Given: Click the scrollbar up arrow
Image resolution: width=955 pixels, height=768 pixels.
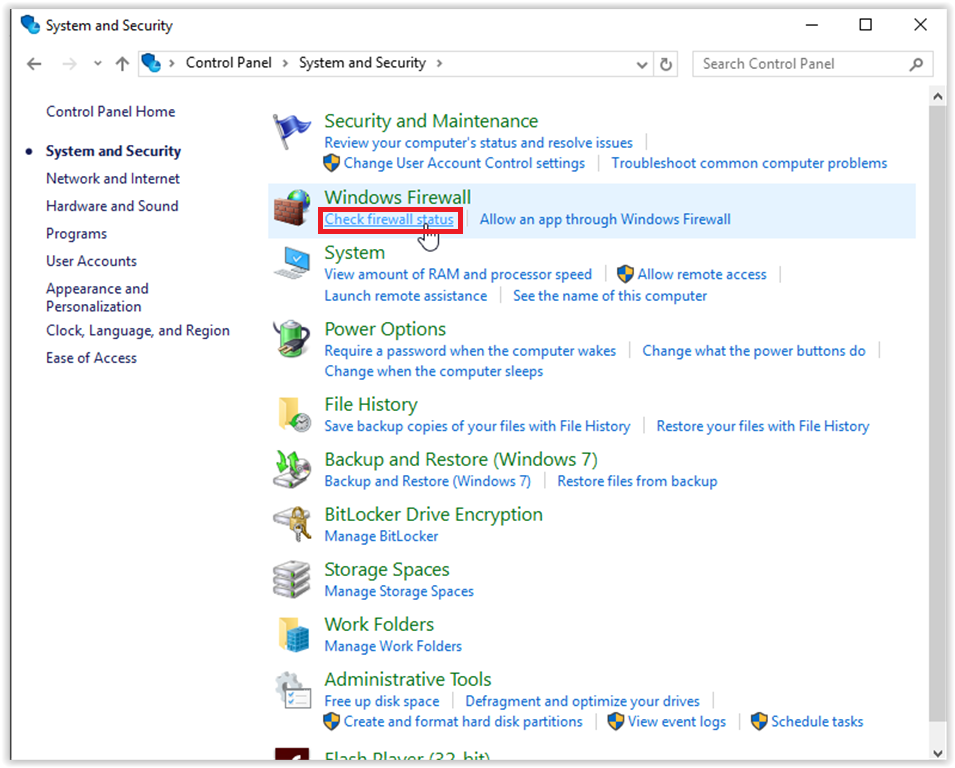Looking at the screenshot, I should pyautogui.click(x=937, y=96).
